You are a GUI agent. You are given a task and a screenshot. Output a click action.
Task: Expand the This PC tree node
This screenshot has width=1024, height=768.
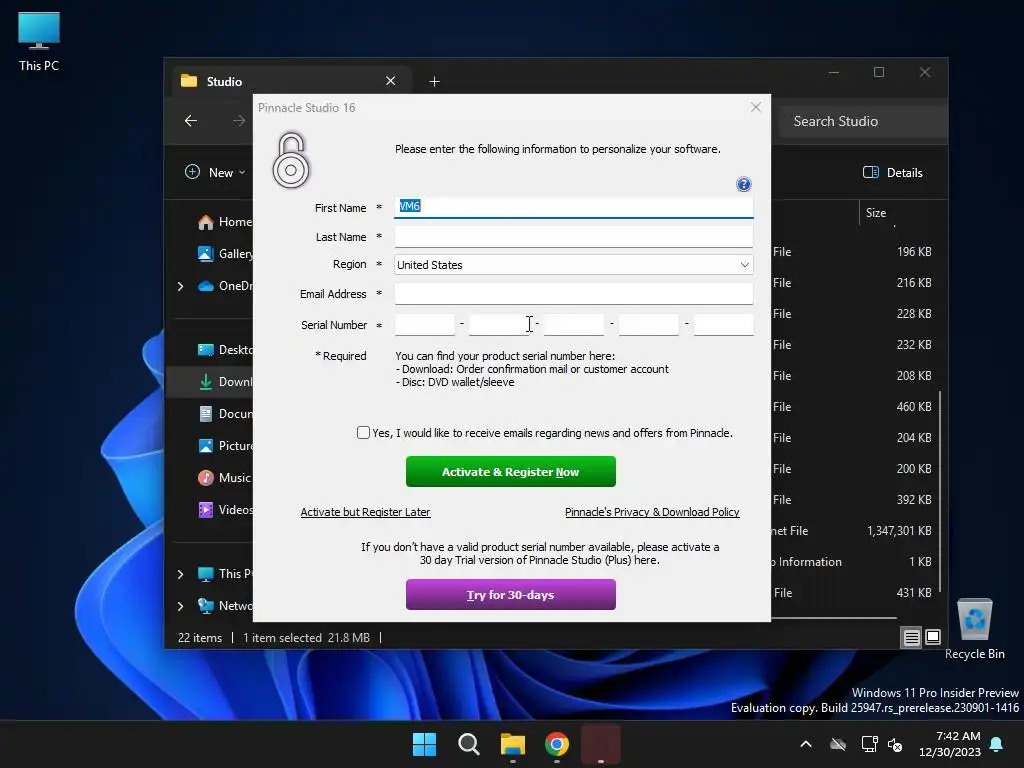tap(180, 574)
